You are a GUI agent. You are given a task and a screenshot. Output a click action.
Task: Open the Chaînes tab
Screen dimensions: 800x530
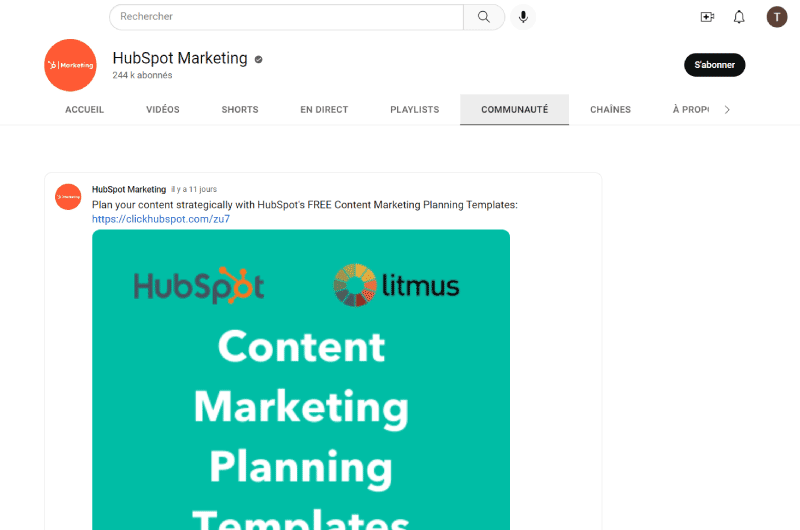(x=610, y=110)
